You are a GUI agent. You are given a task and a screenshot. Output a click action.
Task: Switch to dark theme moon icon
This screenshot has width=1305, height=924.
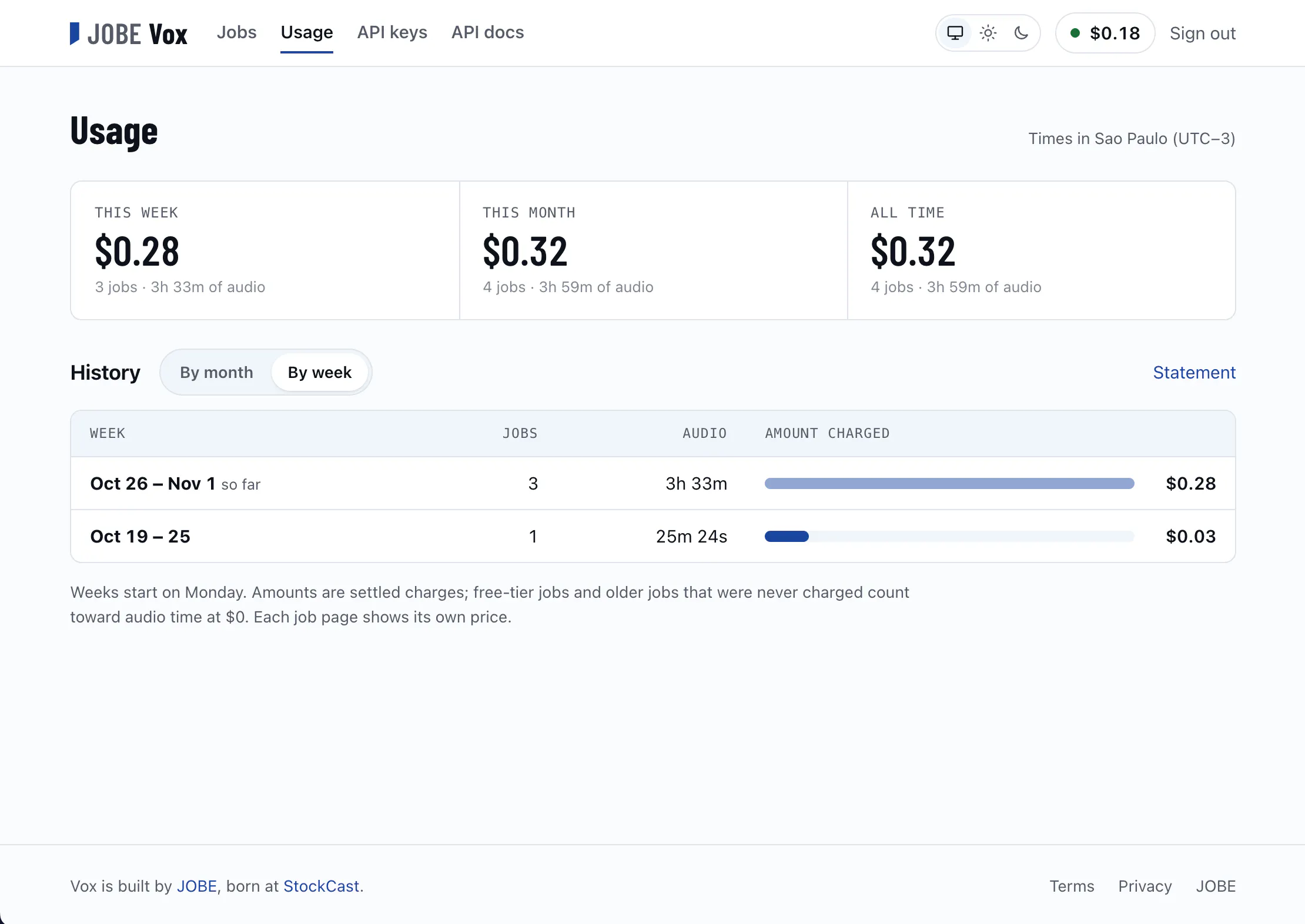(x=1021, y=33)
